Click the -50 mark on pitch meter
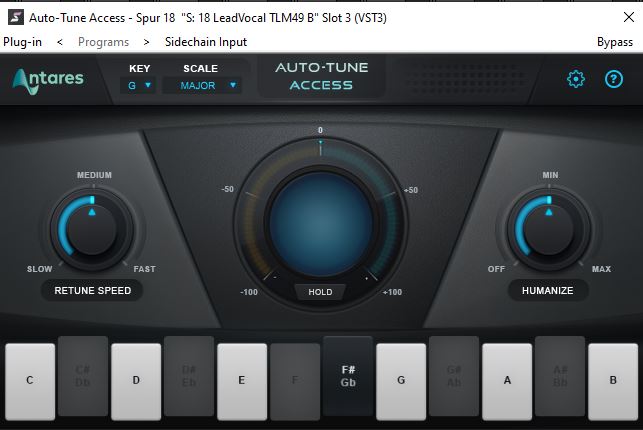The height and width of the screenshot is (430, 643). pyautogui.click(x=228, y=189)
